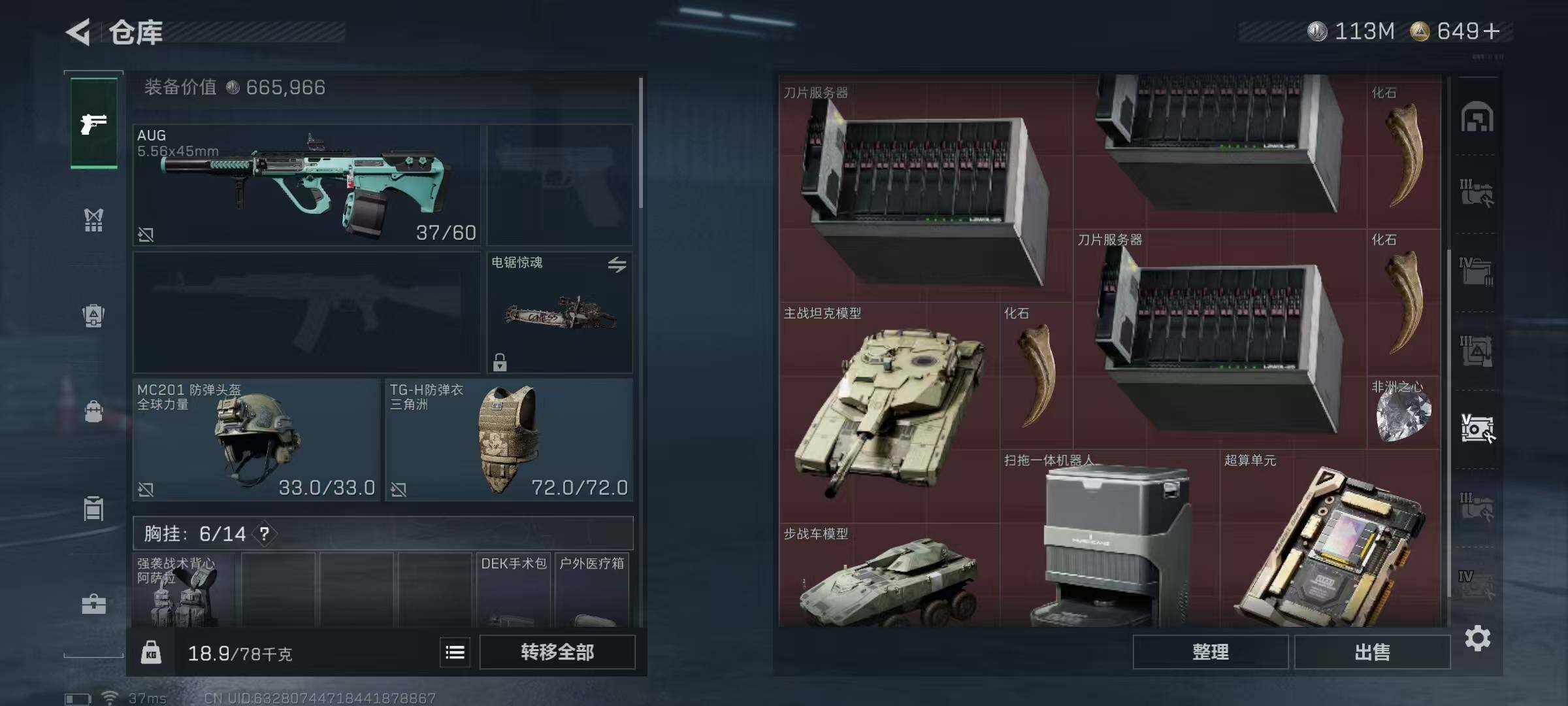Go back using the arrow beside 仓库

pos(78,32)
